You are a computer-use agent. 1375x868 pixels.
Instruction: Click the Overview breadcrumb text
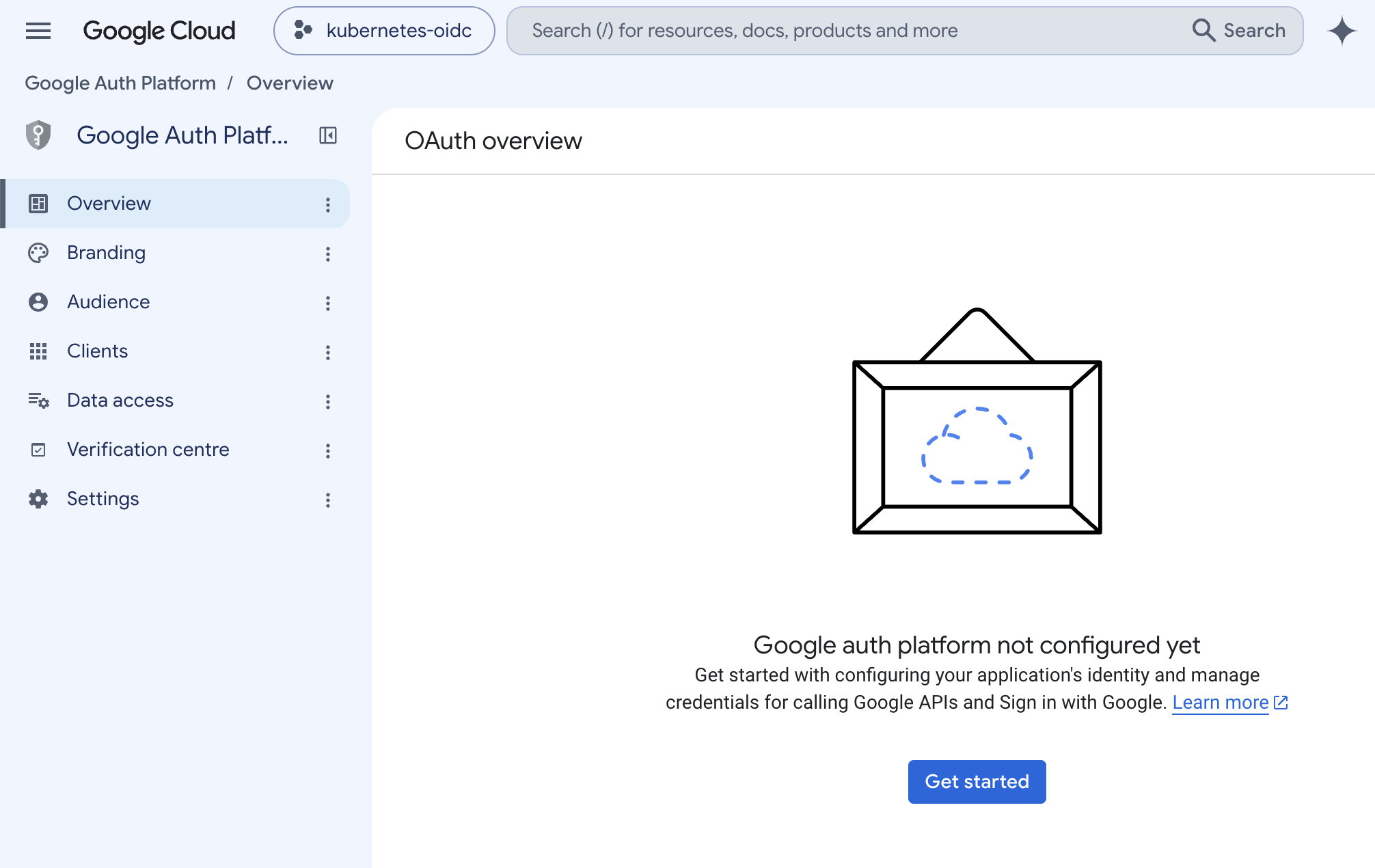point(290,83)
